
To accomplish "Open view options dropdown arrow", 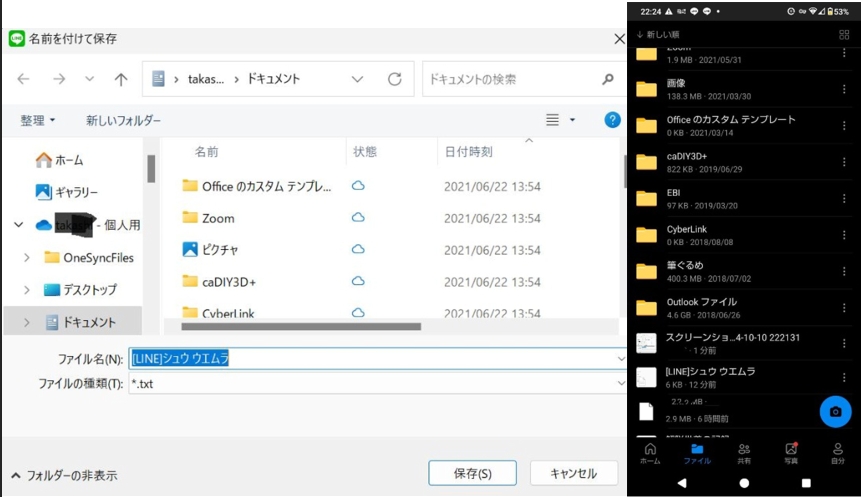I will pos(572,119).
